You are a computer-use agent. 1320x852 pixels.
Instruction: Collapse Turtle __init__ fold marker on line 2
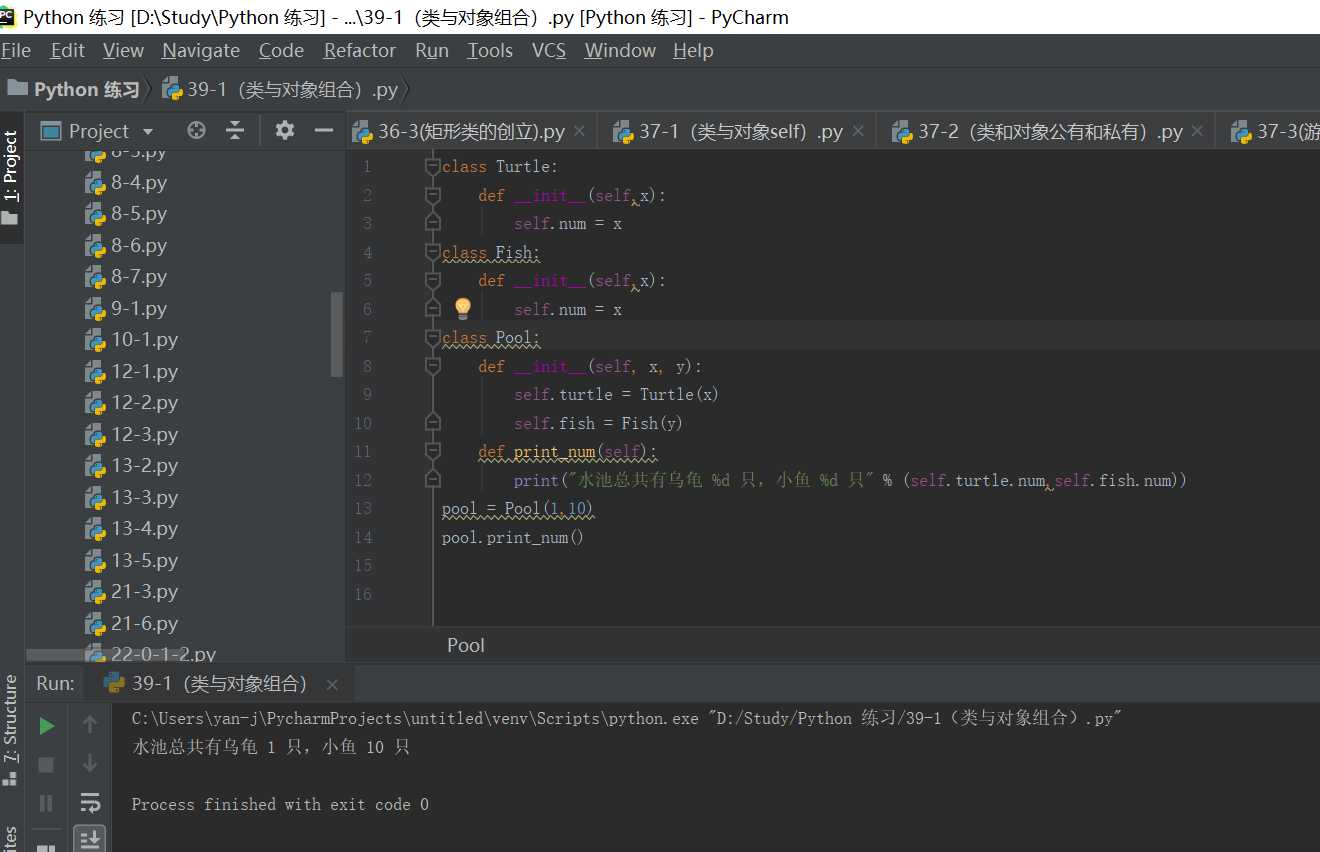pos(432,195)
